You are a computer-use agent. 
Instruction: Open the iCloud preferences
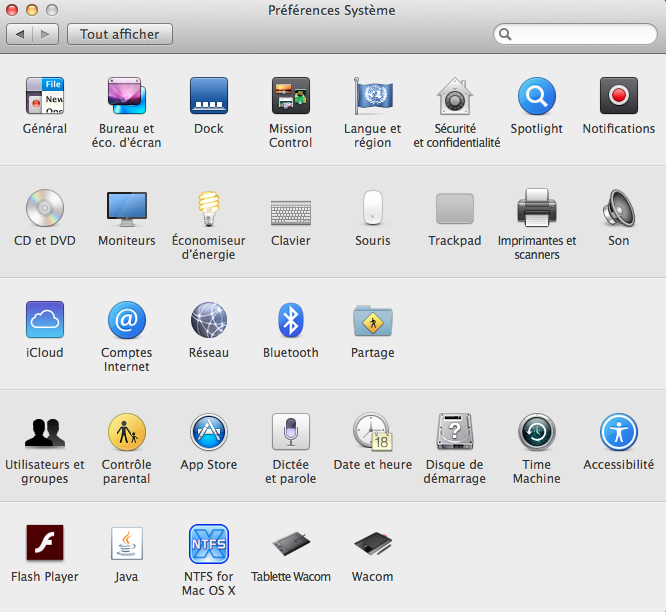pos(45,321)
